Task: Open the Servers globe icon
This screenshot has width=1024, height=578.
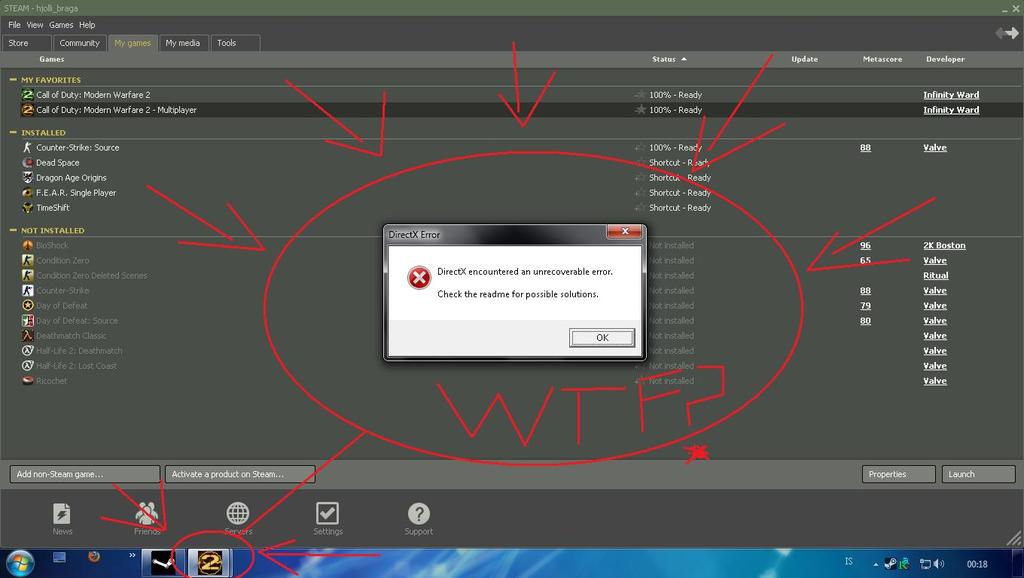Action: (x=238, y=513)
